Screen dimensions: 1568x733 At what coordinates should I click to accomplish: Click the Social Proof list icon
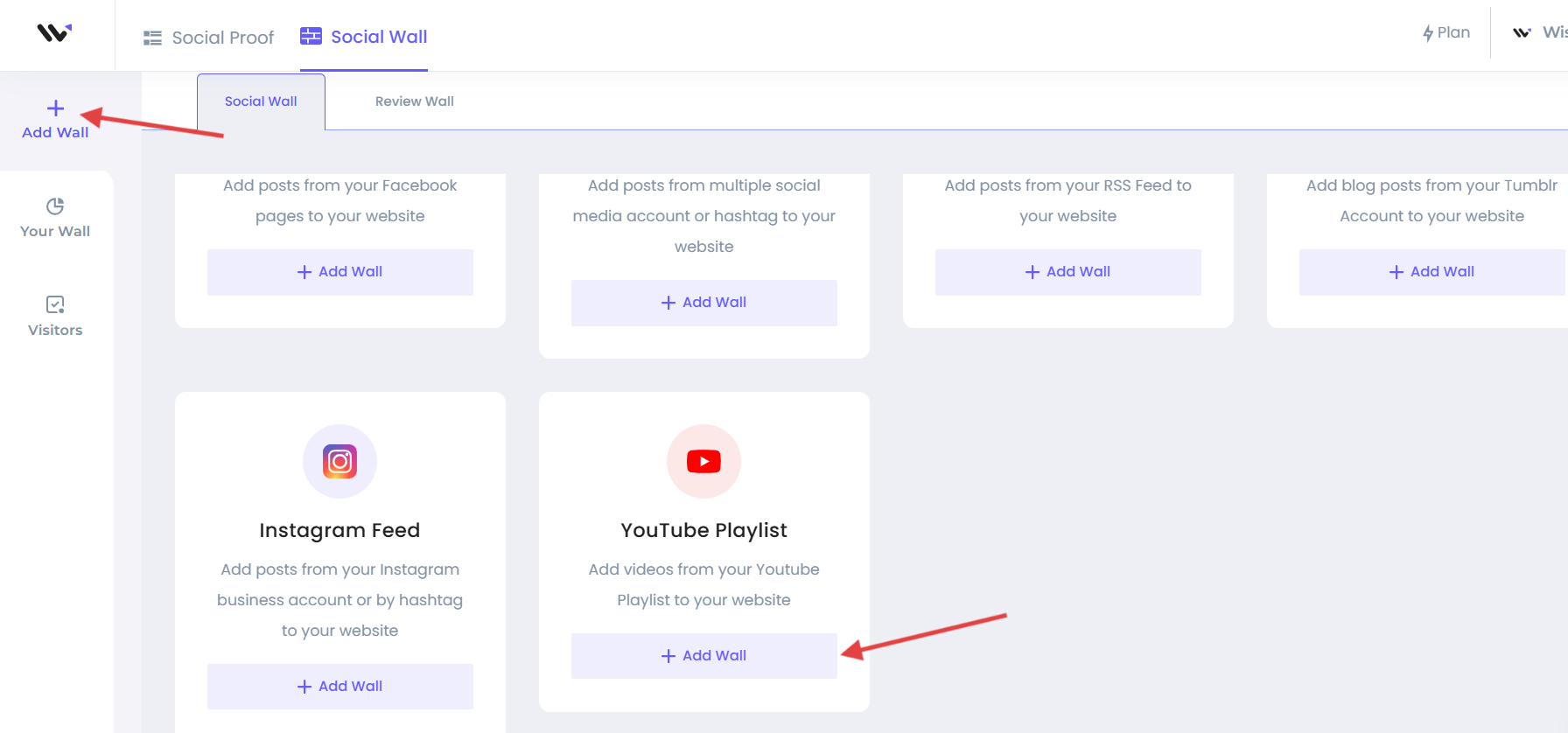point(152,38)
